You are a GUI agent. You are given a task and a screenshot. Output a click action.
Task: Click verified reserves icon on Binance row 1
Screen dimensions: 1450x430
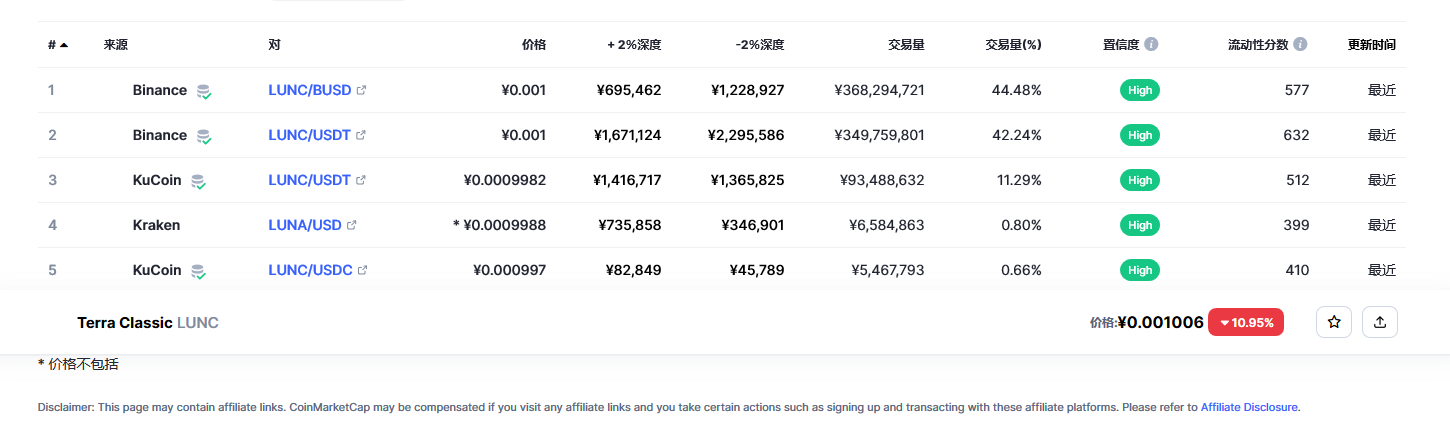[x=203, y=91]
